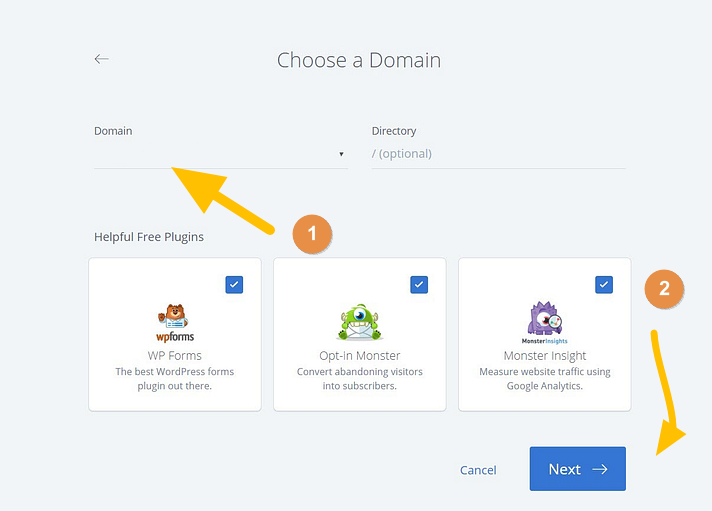The image size is (712, 511).
Task: Click the 'Directory' field label
Action: coord(394,131)
